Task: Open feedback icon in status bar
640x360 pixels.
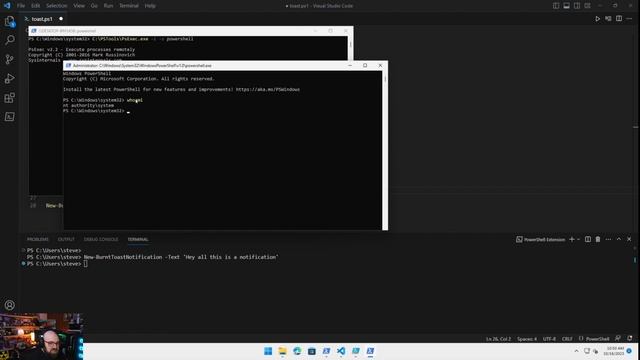Action: (x=618, y=338)
